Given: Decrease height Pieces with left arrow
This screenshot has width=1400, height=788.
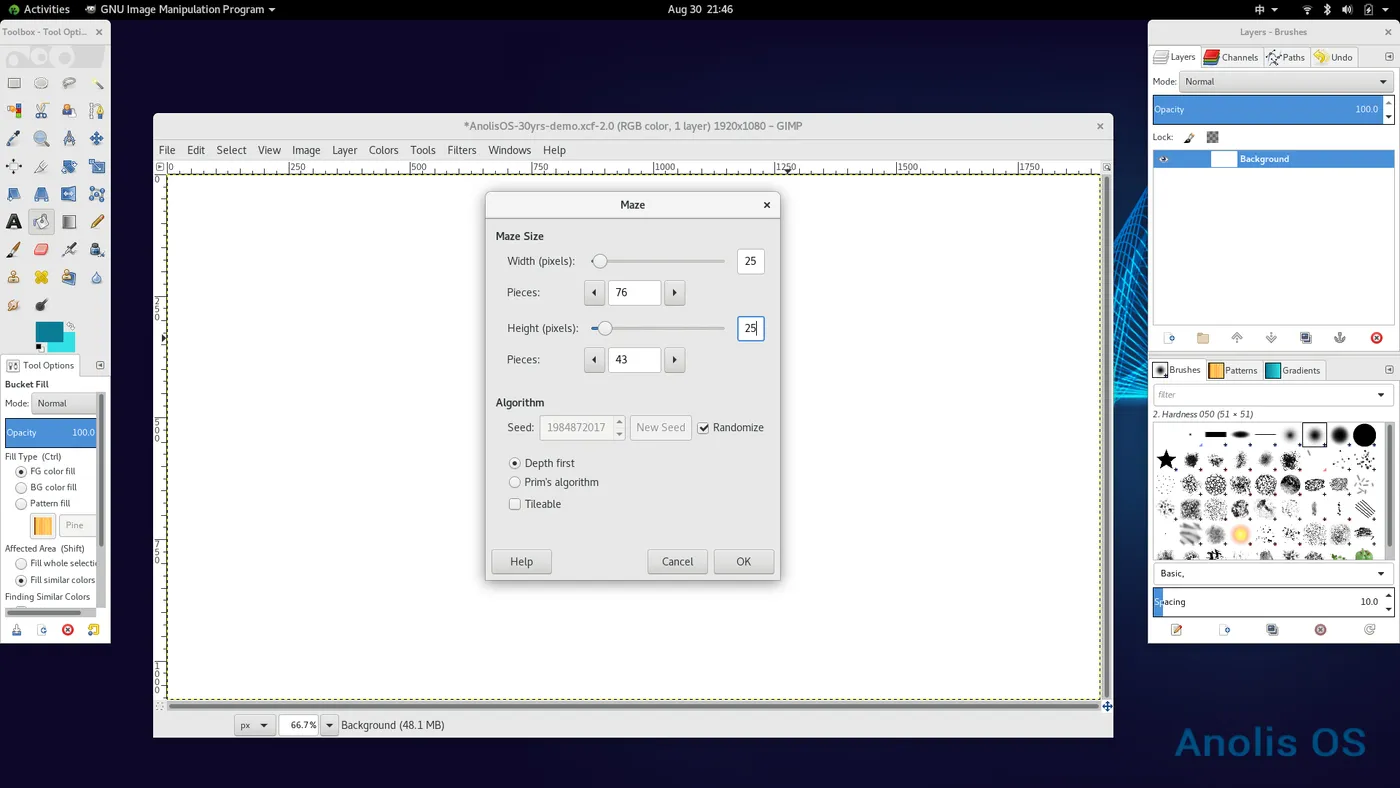Looking at the screenshot, I should coord(594,360).
